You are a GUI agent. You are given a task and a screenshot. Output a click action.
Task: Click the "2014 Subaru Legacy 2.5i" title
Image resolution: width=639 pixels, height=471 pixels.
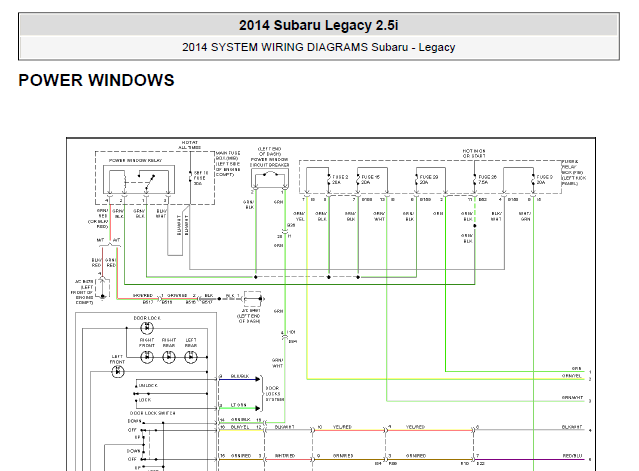click(319, 26)
